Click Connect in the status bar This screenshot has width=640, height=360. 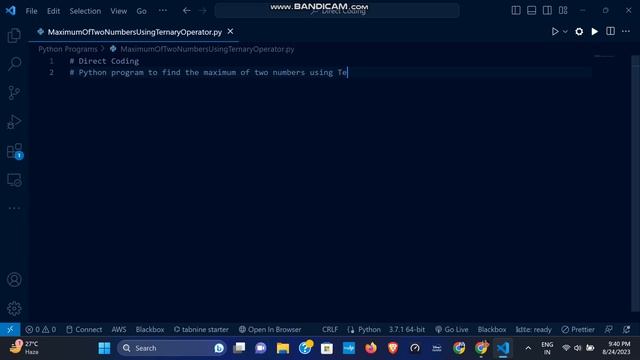tap(84, 329)
